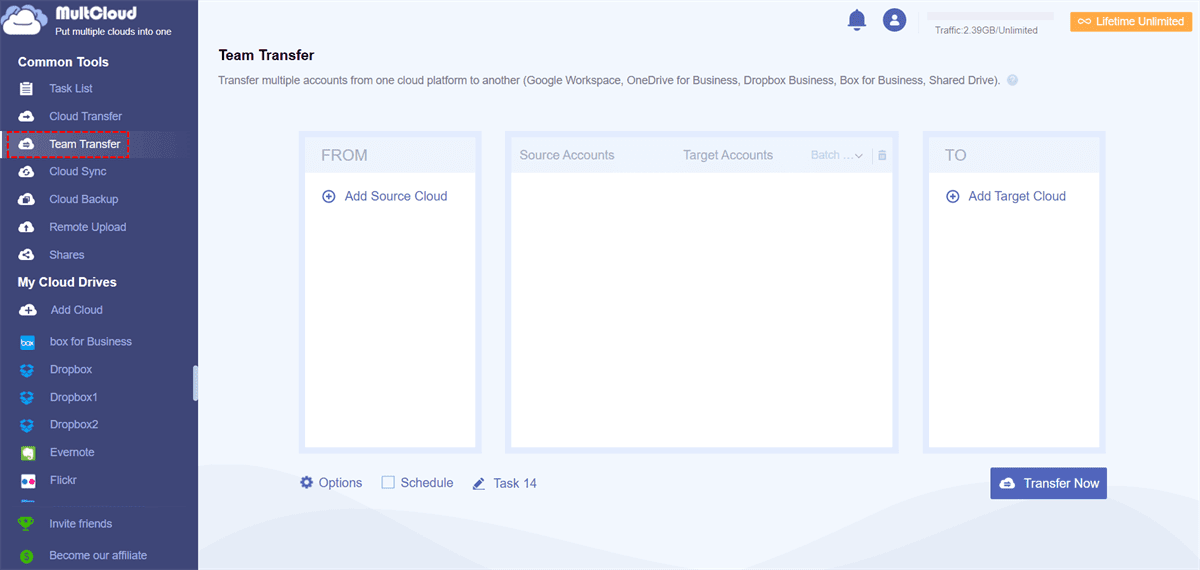Open the Cloud Sync tool
The height and width of the screenshot is (570, 1200).
[77, 172]
